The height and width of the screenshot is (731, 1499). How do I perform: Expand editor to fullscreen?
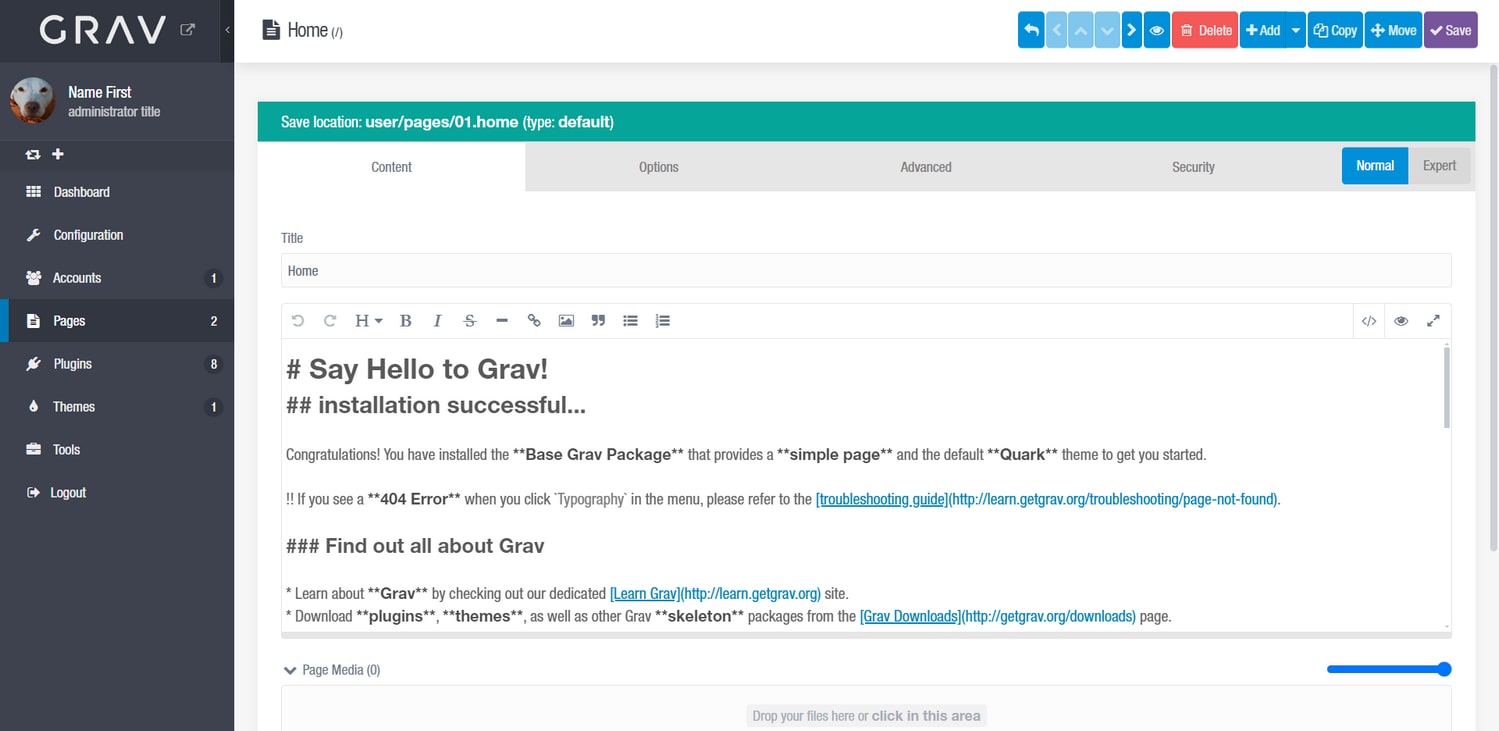(1433, 321)
